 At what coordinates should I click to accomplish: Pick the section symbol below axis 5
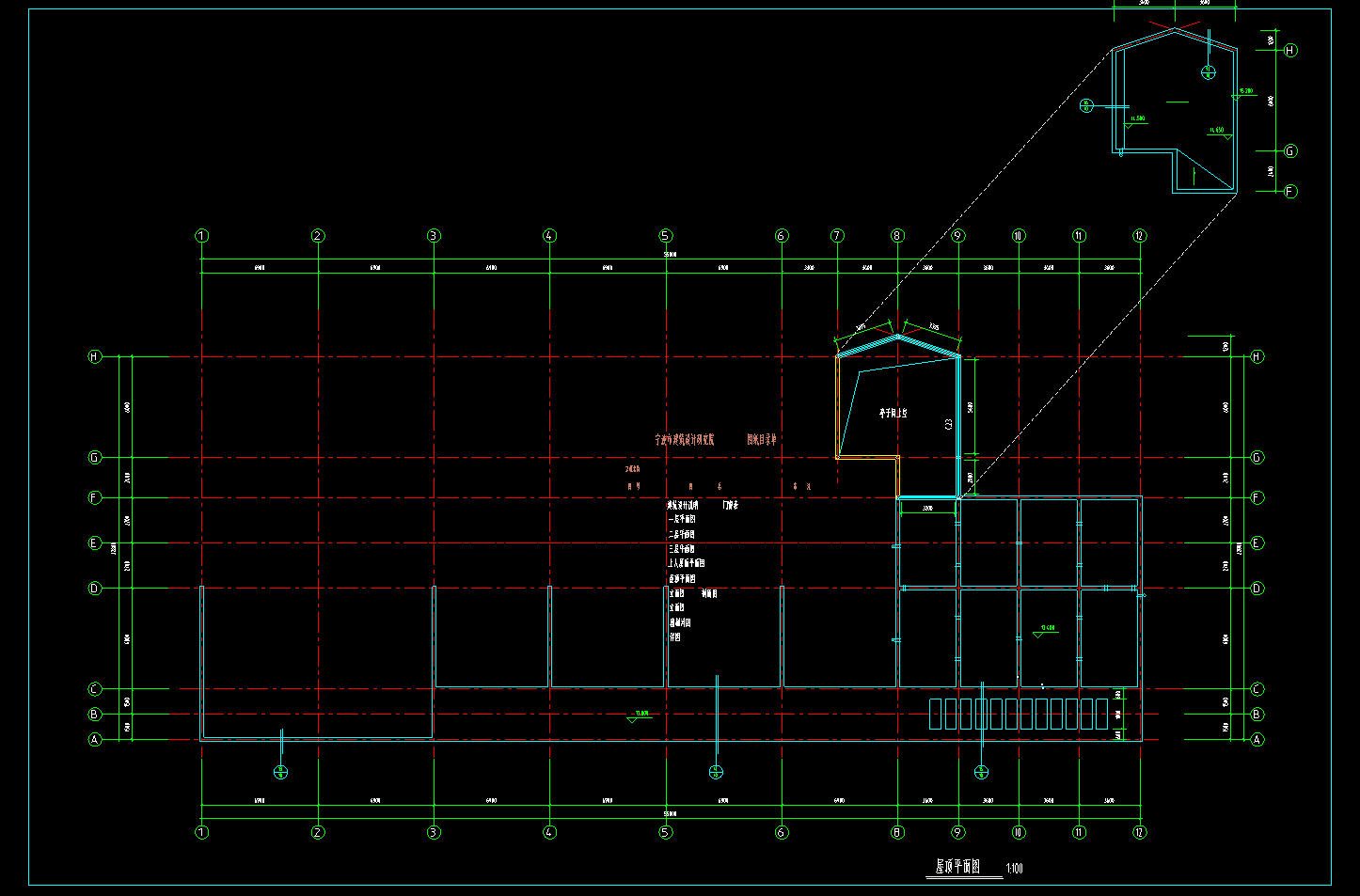(716, 772)
